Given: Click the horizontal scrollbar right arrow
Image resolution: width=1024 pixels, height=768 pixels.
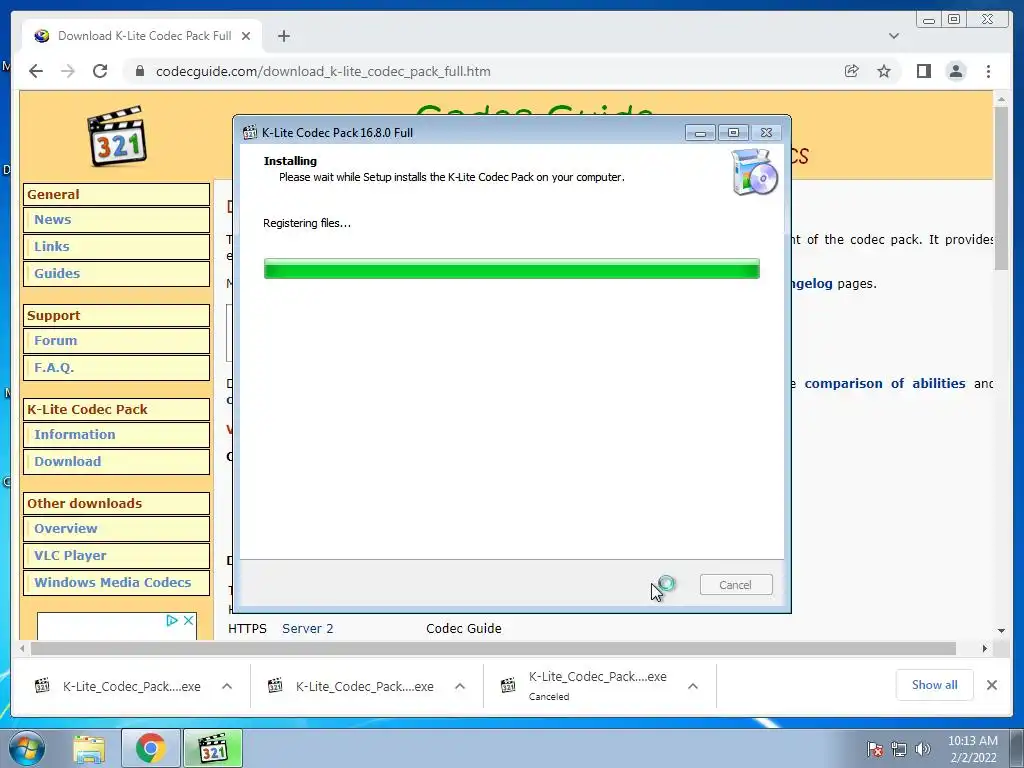Looking at the screenshot, I should coord(985,648).
